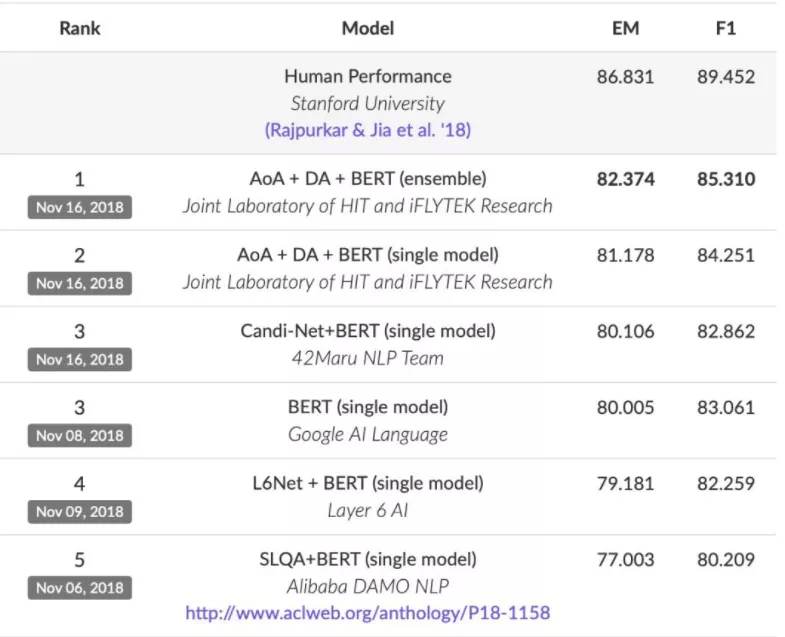The image size is (785, 637).
Task: Select the Nov 16, 2018 badge under rank 1
Action: [80, 207]
